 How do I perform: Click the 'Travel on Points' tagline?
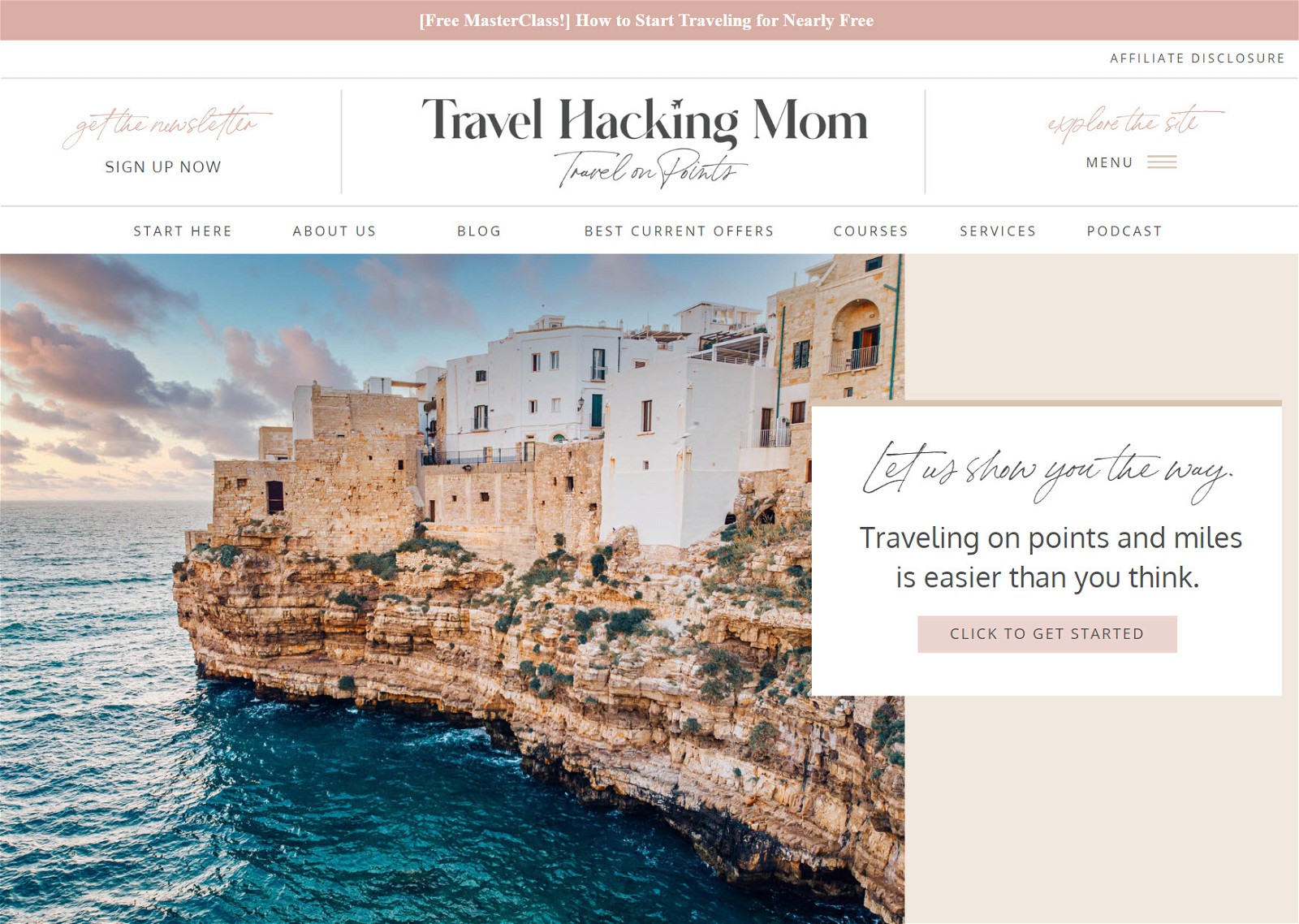point(650,170)
